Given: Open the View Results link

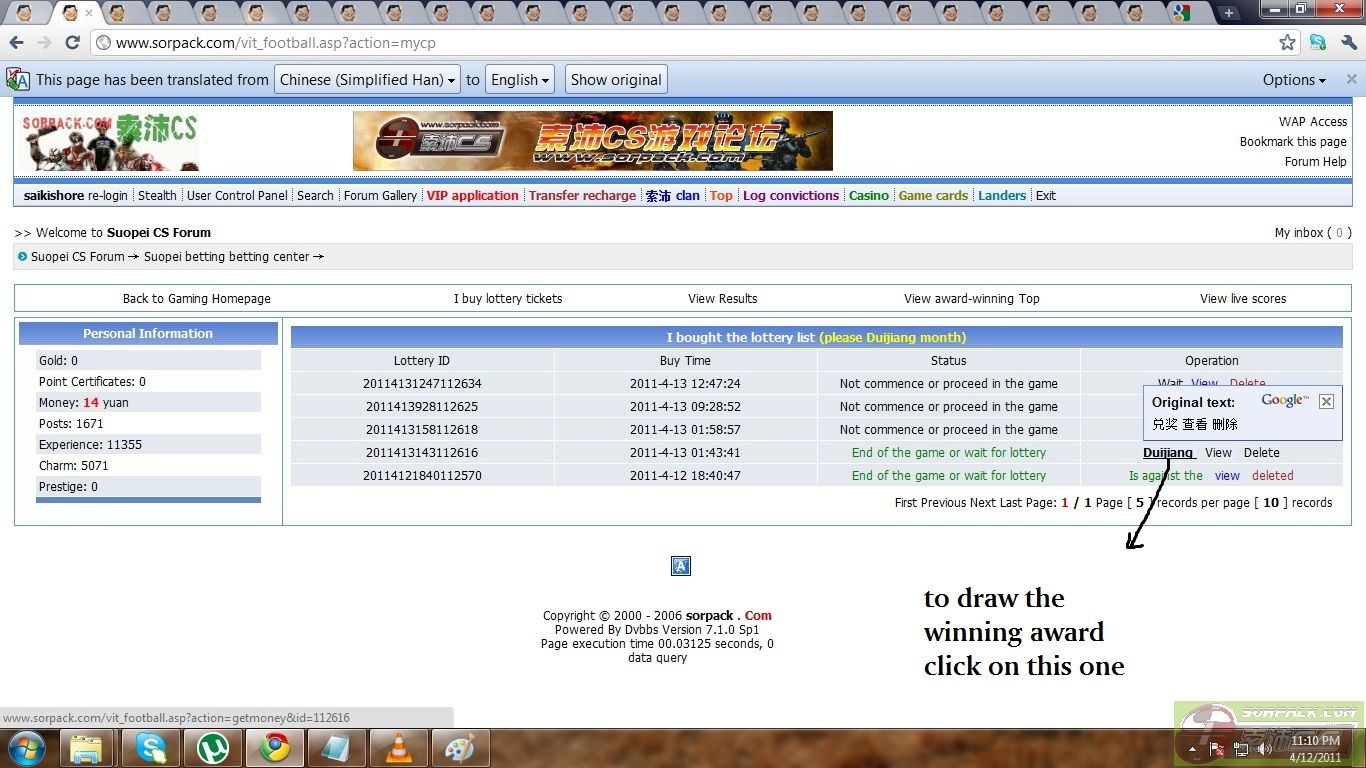Looking at the screenshot, I should point(722,299).
